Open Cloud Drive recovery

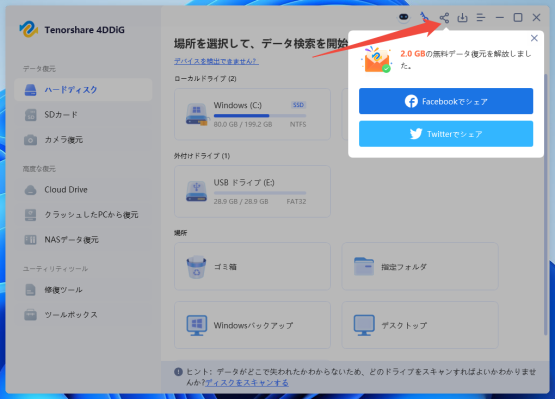83,190
